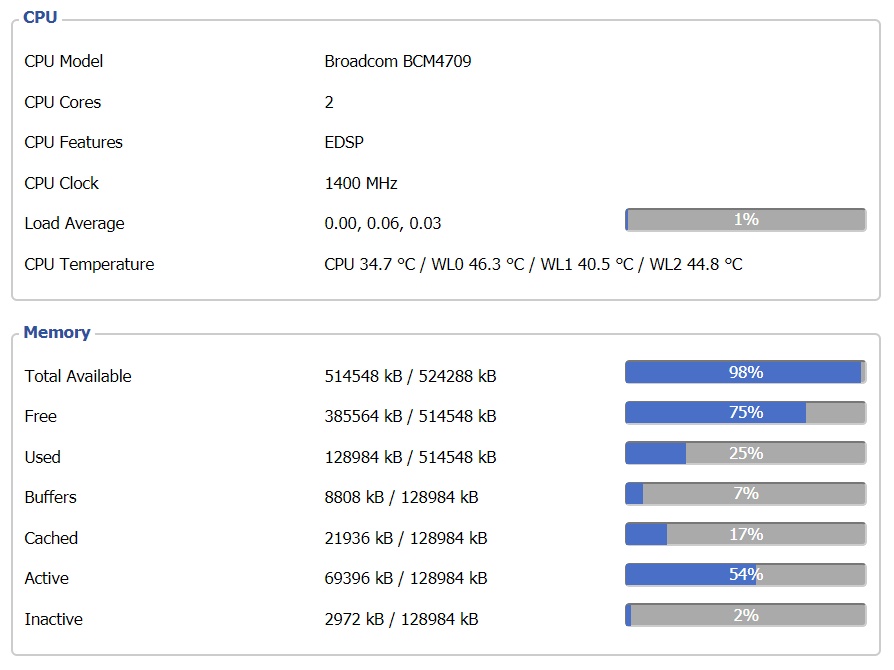Click the Active memory 54% bar
Screen dimensions: 894x670
(746, 574)
